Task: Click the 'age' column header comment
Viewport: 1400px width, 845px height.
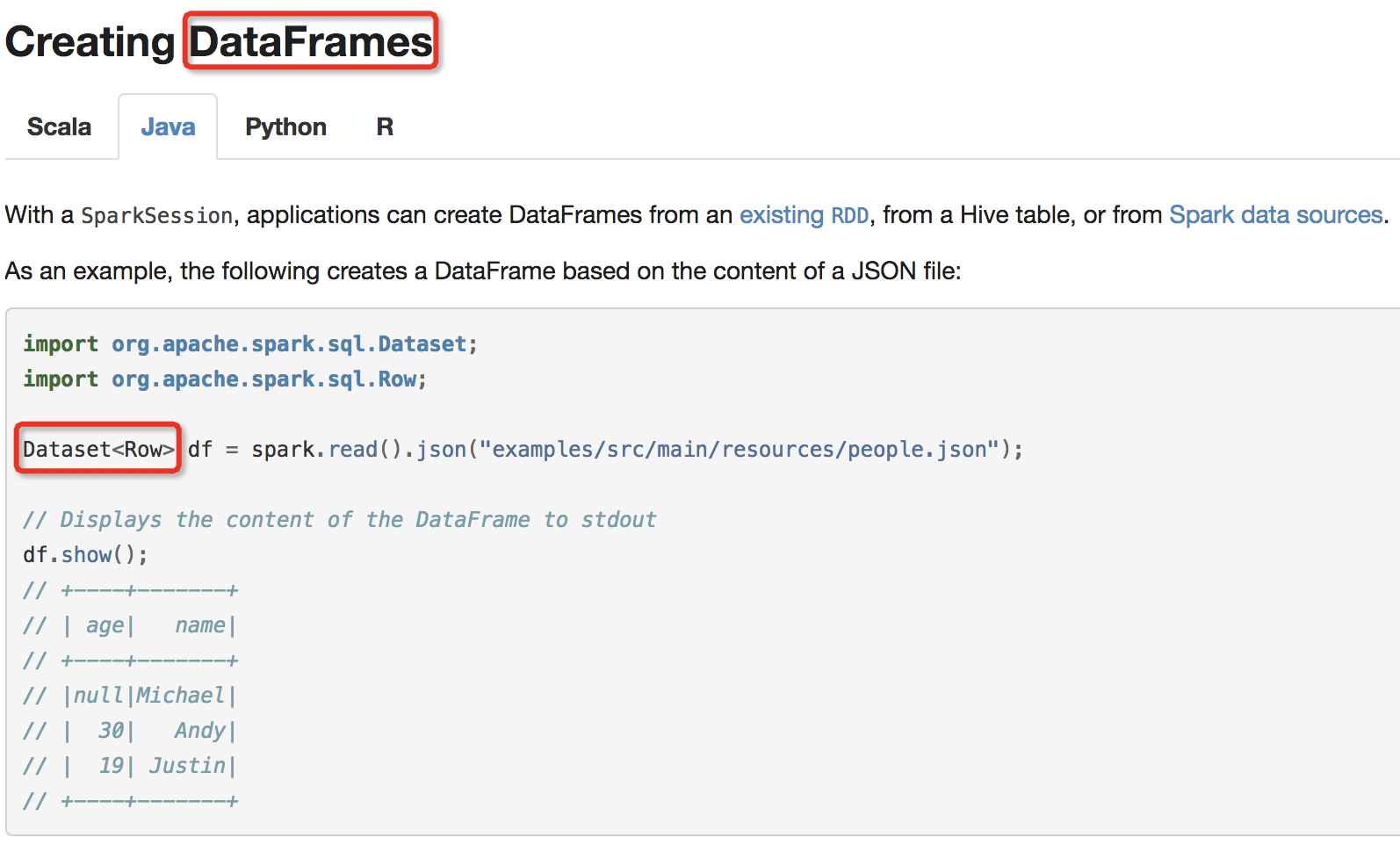Action: pos(105,625)
